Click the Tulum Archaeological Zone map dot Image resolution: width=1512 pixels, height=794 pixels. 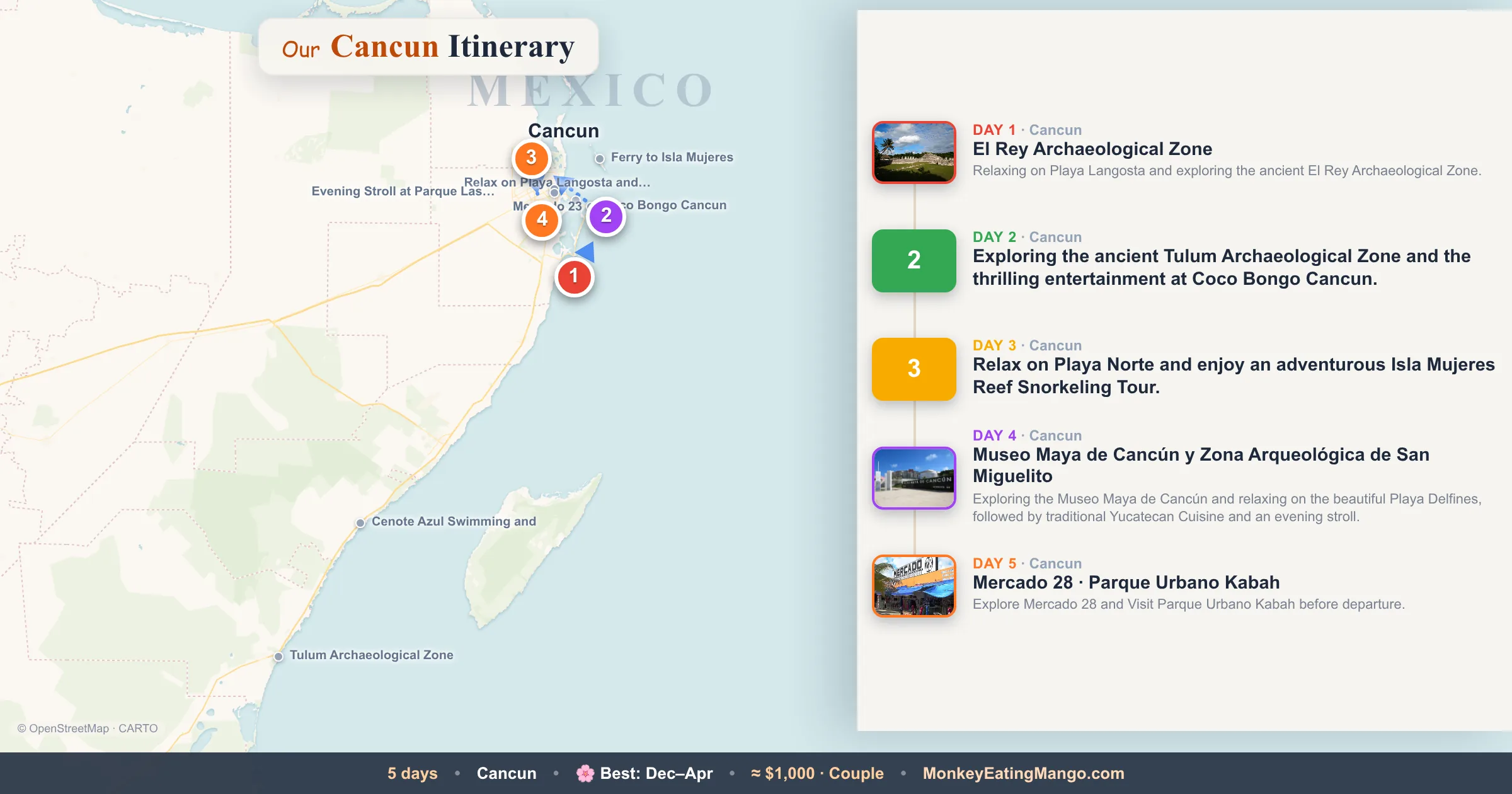coord(278,657)
